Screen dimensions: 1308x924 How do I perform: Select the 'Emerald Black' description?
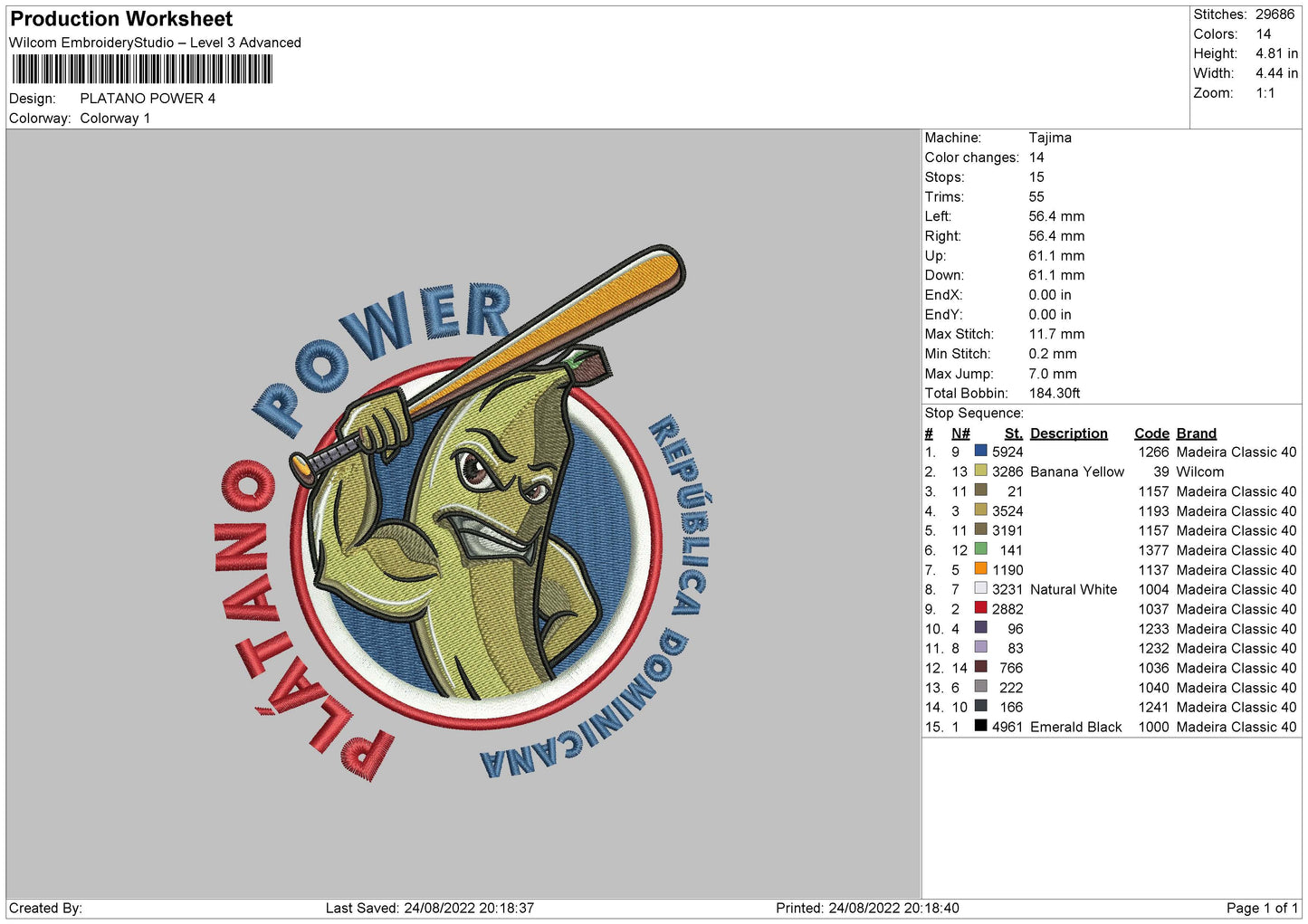pyautogui.click(x=1075, y=727)
